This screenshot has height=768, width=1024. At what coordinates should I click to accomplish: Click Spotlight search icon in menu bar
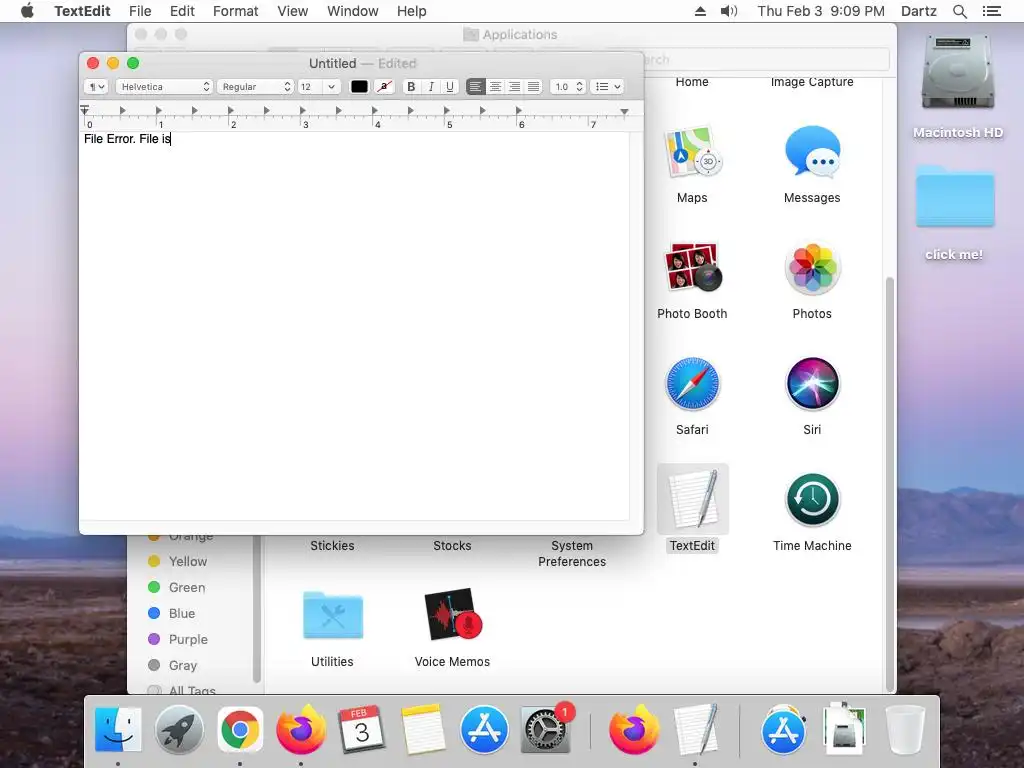[959, 11]
